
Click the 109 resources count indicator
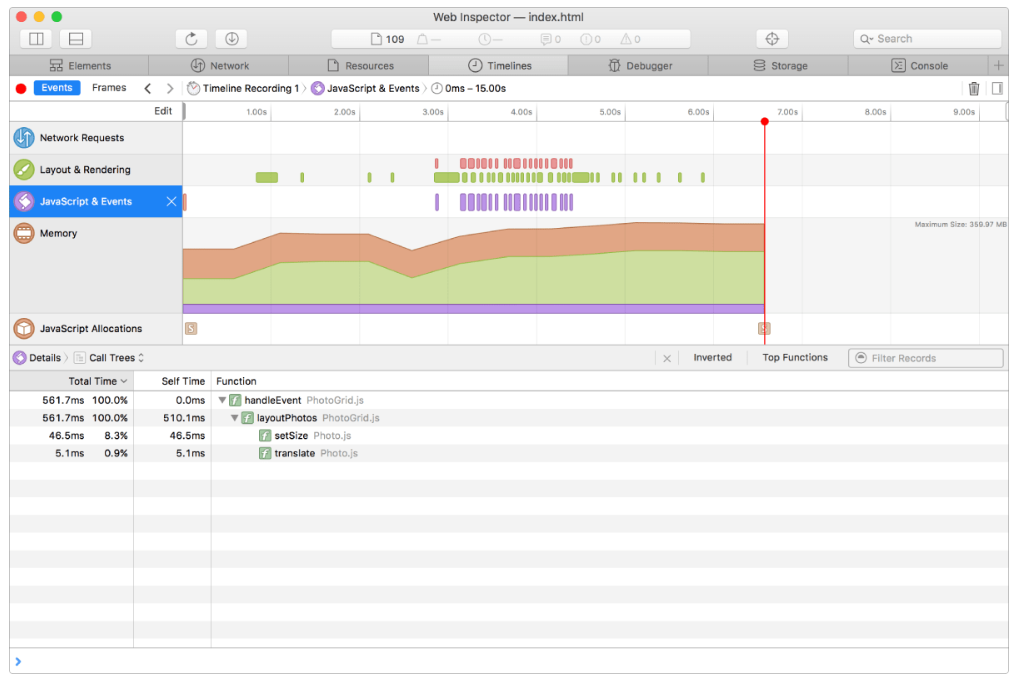tap(387, 39)
